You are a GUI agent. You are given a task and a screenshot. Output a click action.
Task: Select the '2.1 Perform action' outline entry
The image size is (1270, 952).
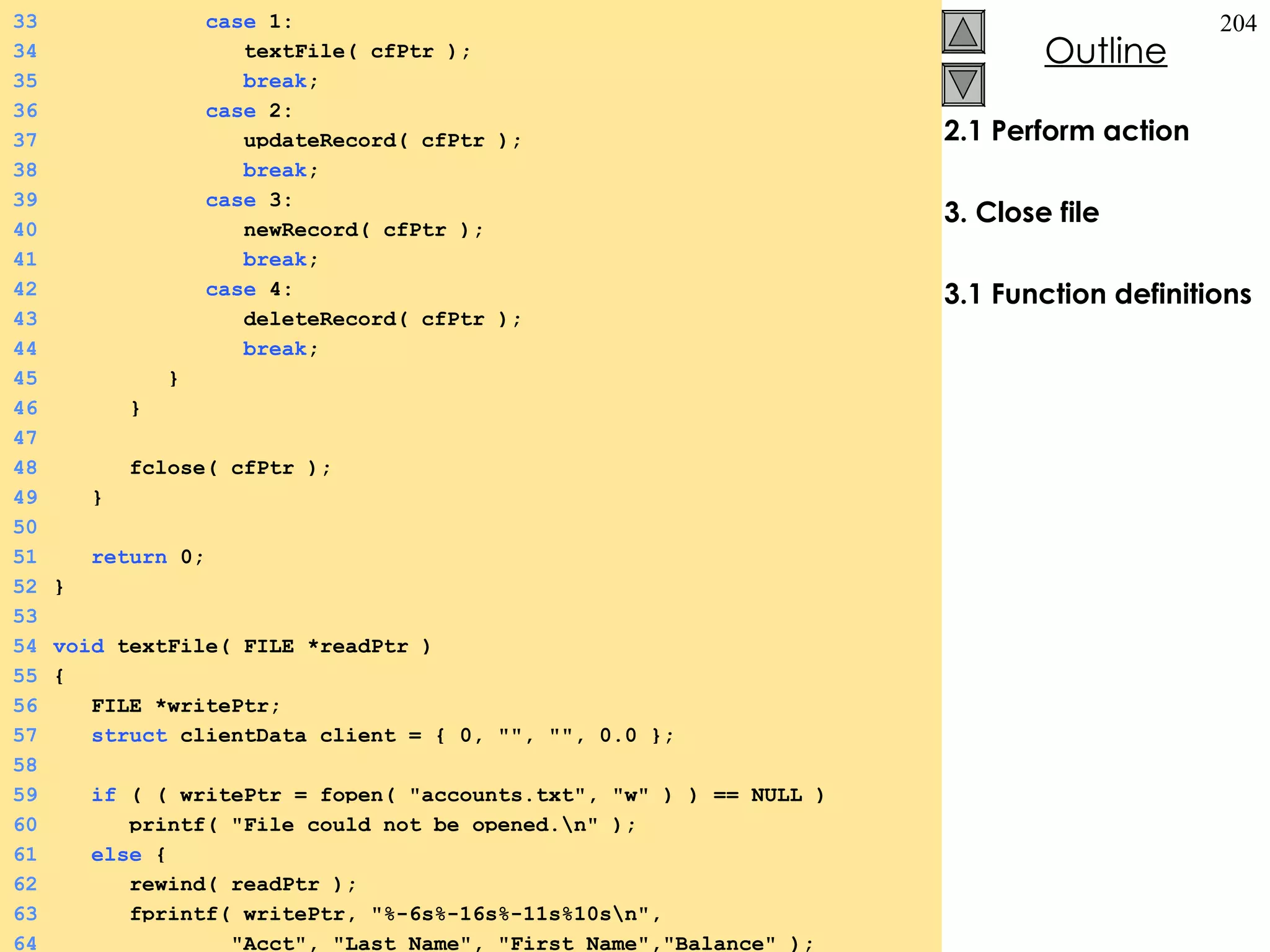click(x=1067, y=131)
